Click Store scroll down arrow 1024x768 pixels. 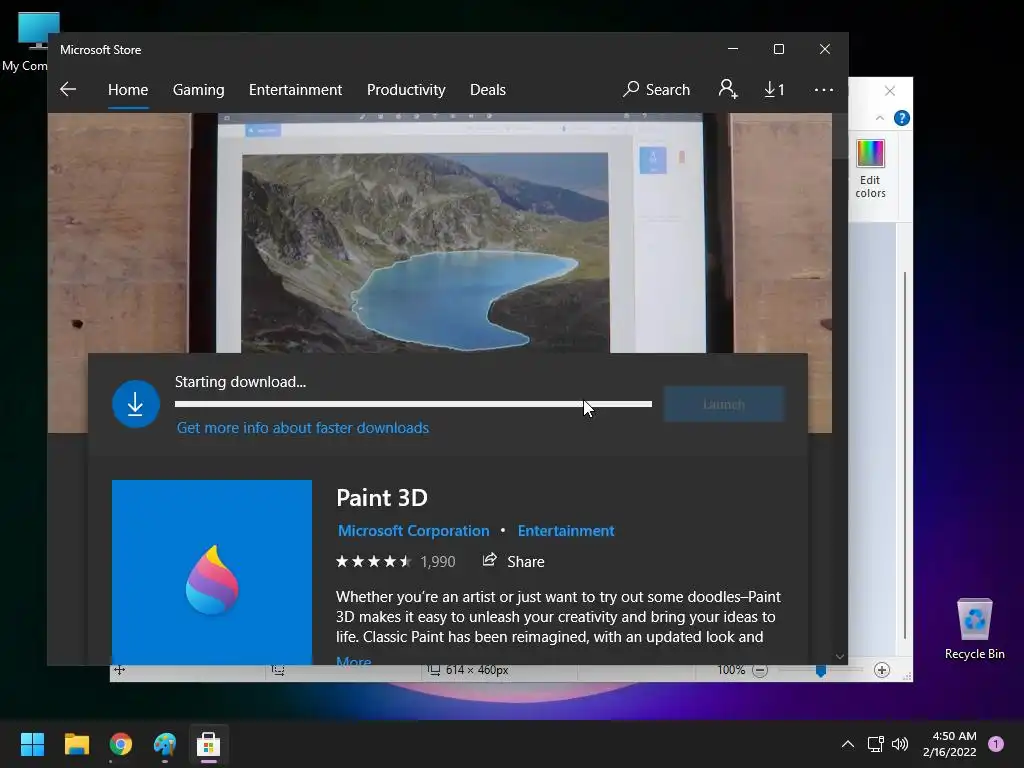[840, 657]
